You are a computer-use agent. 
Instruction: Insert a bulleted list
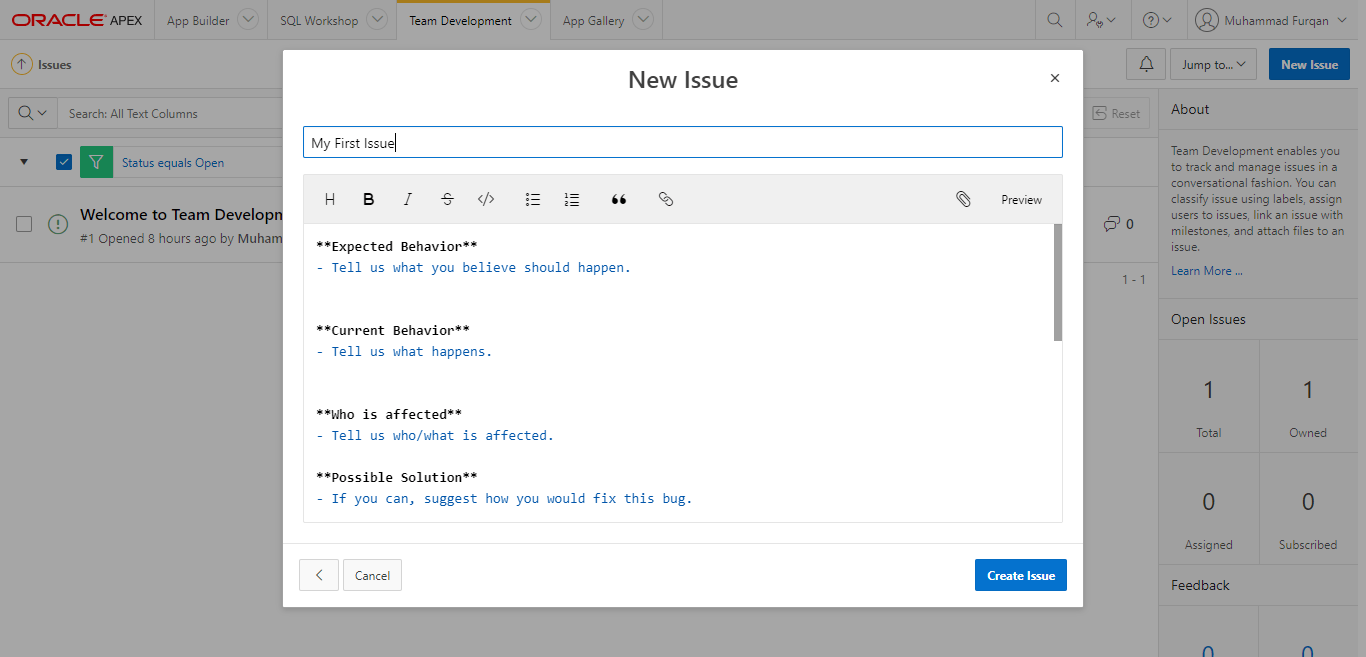[x=532, y=199]
